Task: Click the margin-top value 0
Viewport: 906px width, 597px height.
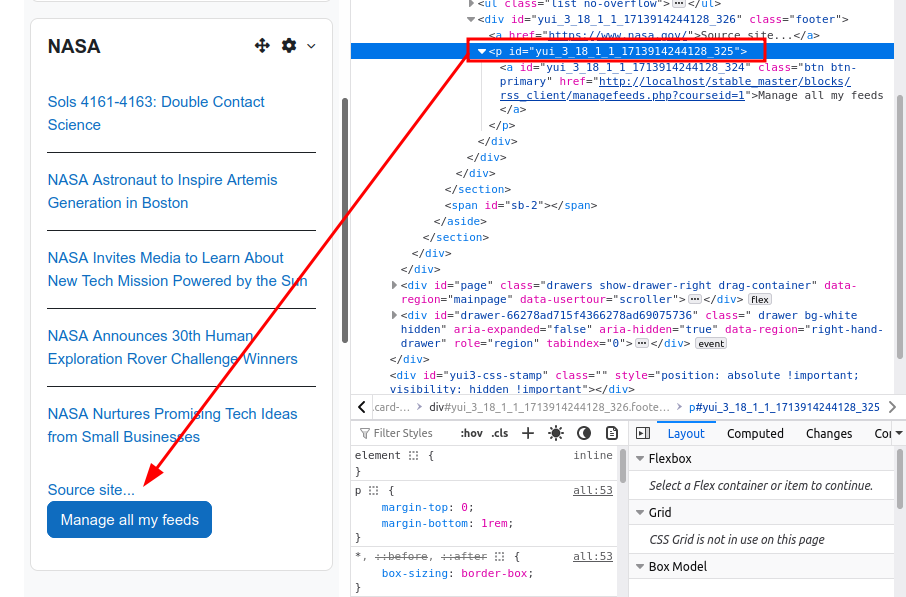Action: pos(464,507)
